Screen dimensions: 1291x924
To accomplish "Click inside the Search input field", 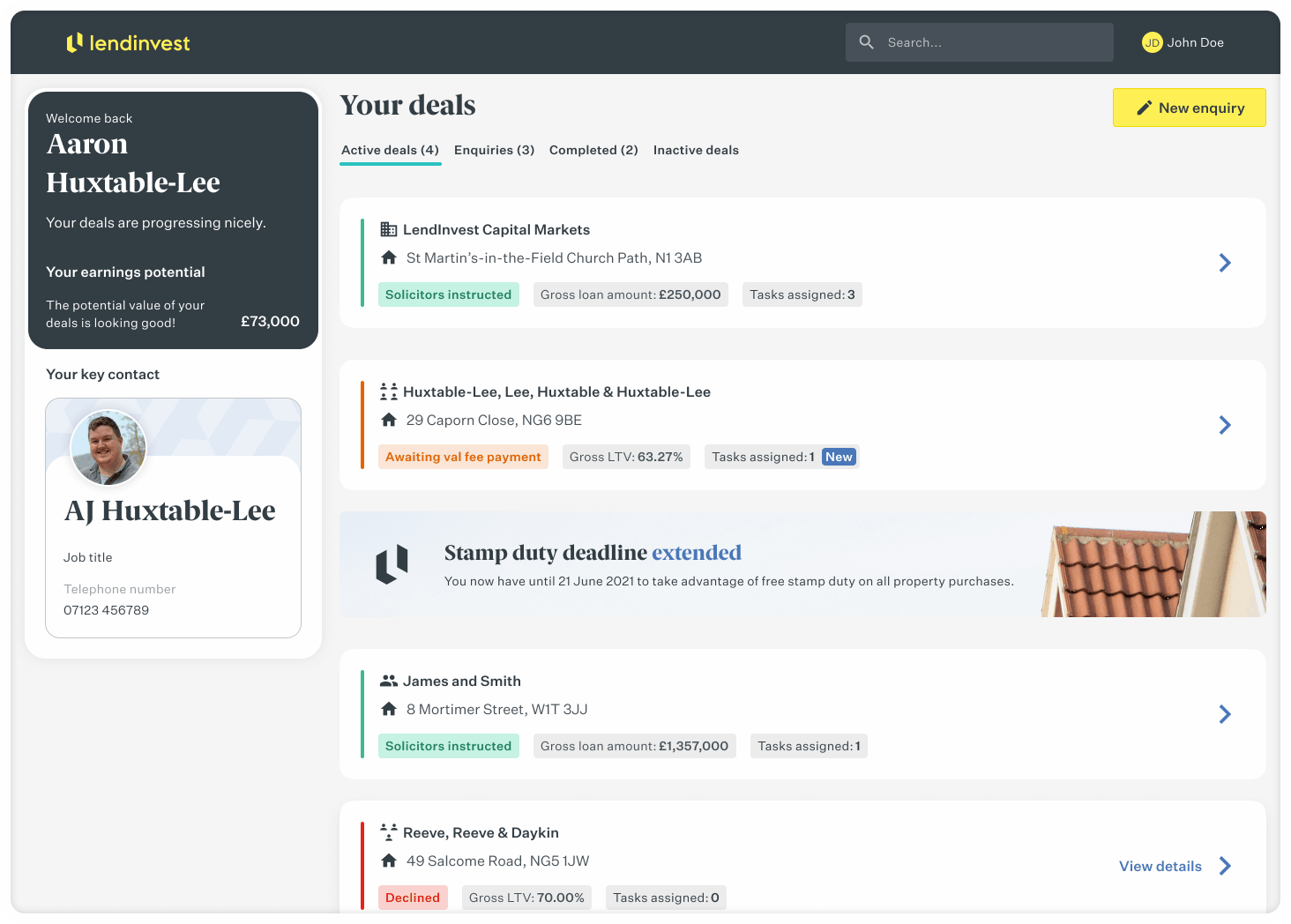I will (979, 41).
